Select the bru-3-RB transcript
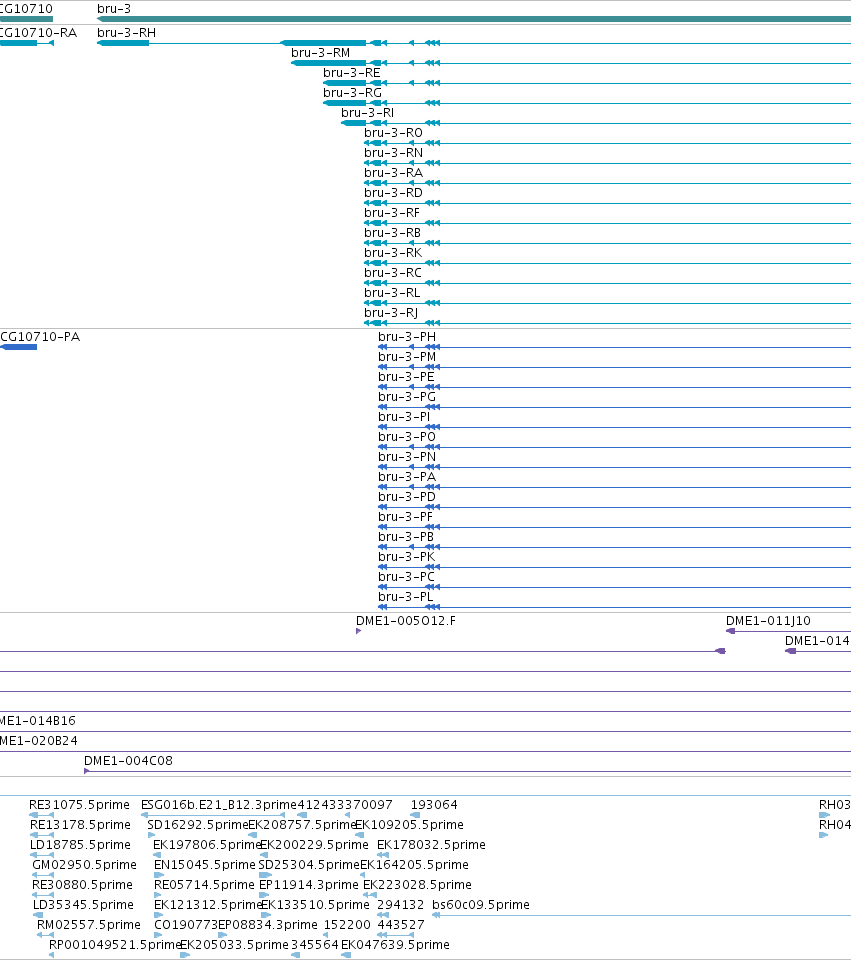 [x=392, y=233]
